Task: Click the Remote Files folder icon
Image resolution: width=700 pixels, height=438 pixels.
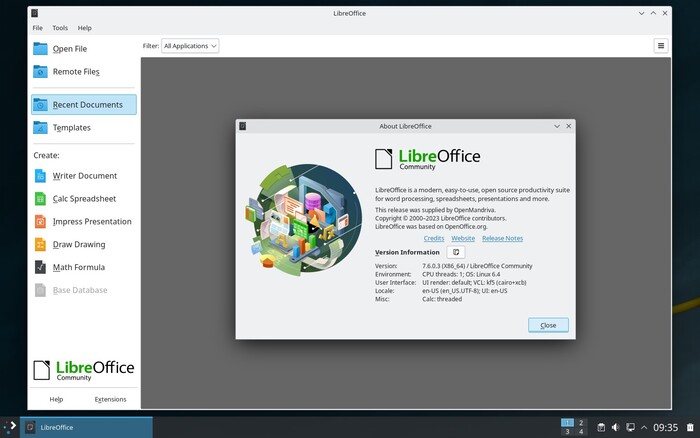Action: coord(40,71)
